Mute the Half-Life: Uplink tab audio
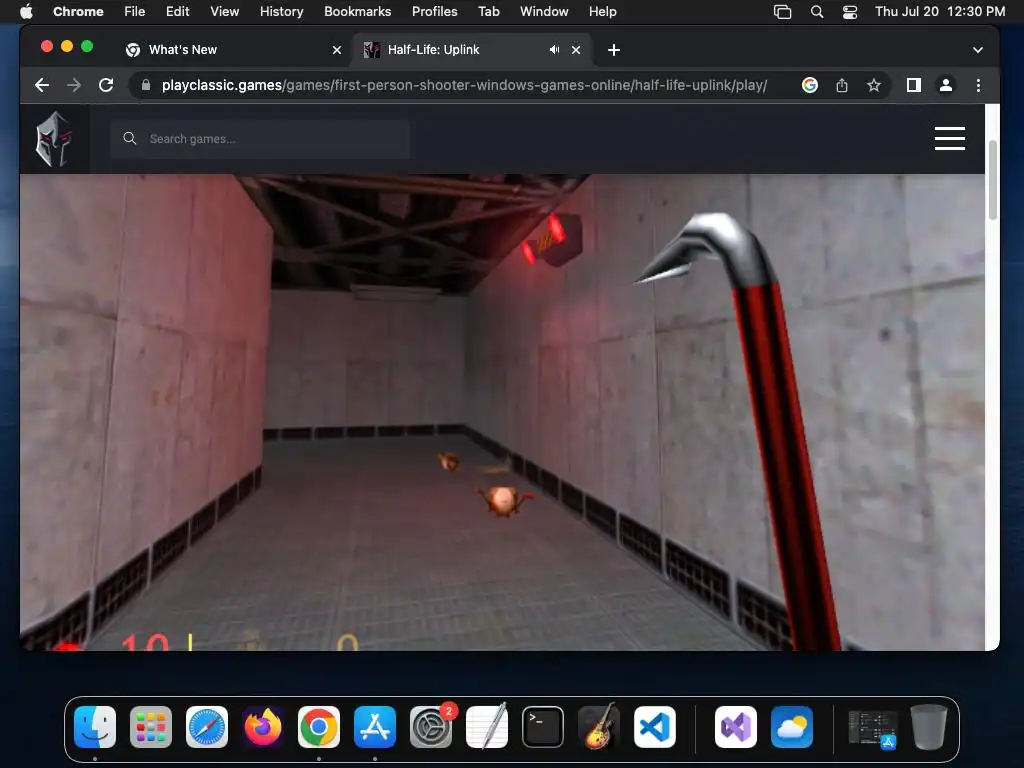Image resolution: width=1024 pixels, height=768 pixels. pyautogui.click(x=554, y=50)
